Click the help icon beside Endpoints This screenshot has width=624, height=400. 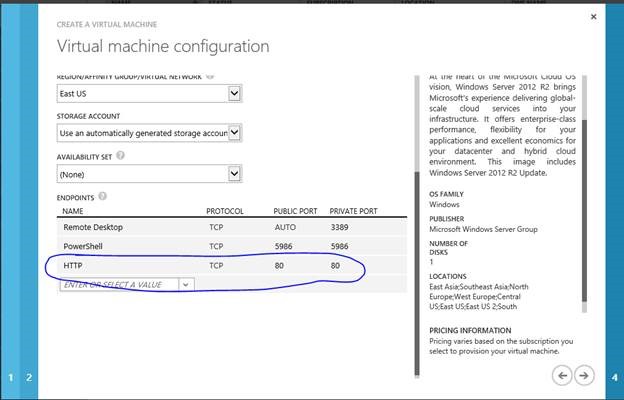click(103, 196)
